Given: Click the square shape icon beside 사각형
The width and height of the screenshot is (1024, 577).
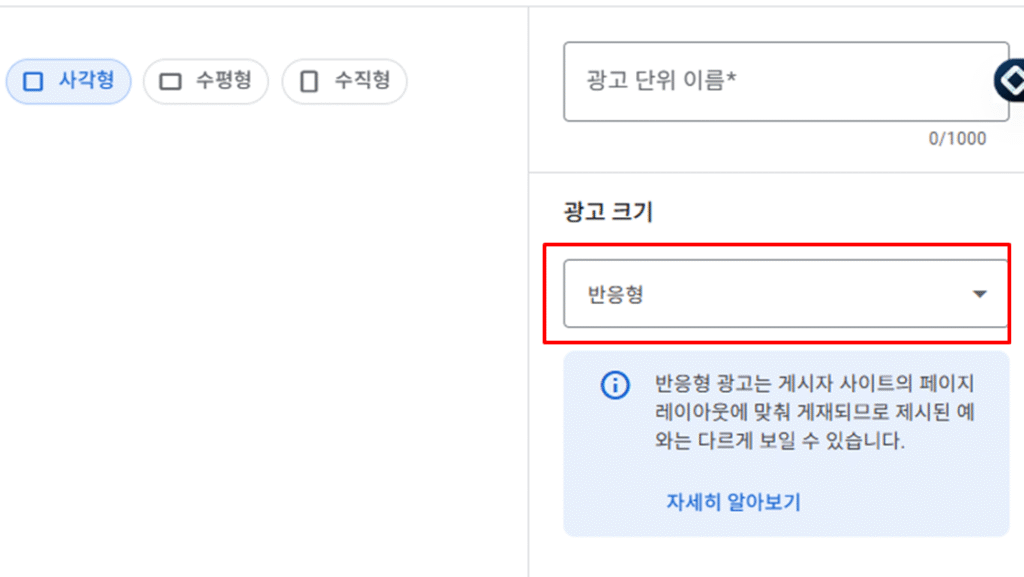Looking at the screenshot, I should 33,82.
